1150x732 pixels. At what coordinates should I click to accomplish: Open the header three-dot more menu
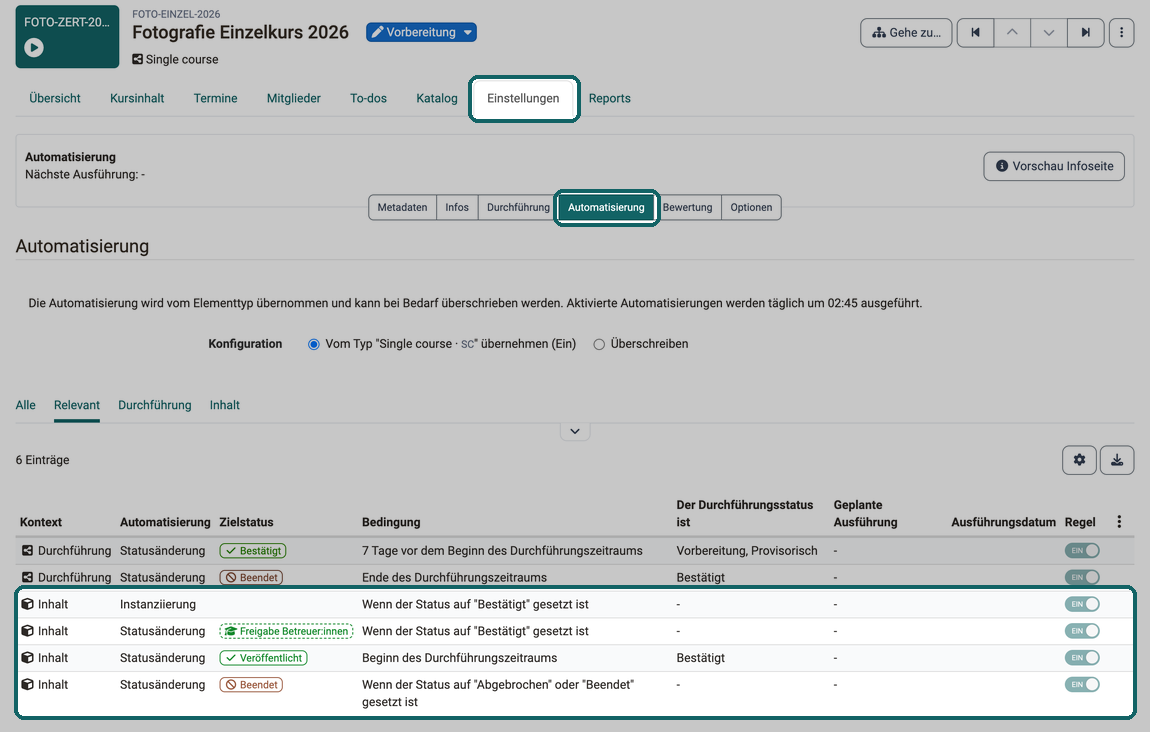(1121, 32)
